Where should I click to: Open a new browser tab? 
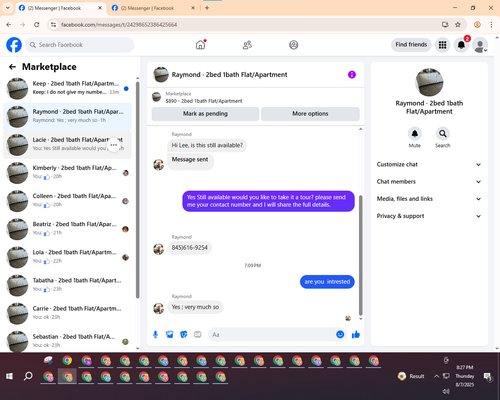point(207,8)
